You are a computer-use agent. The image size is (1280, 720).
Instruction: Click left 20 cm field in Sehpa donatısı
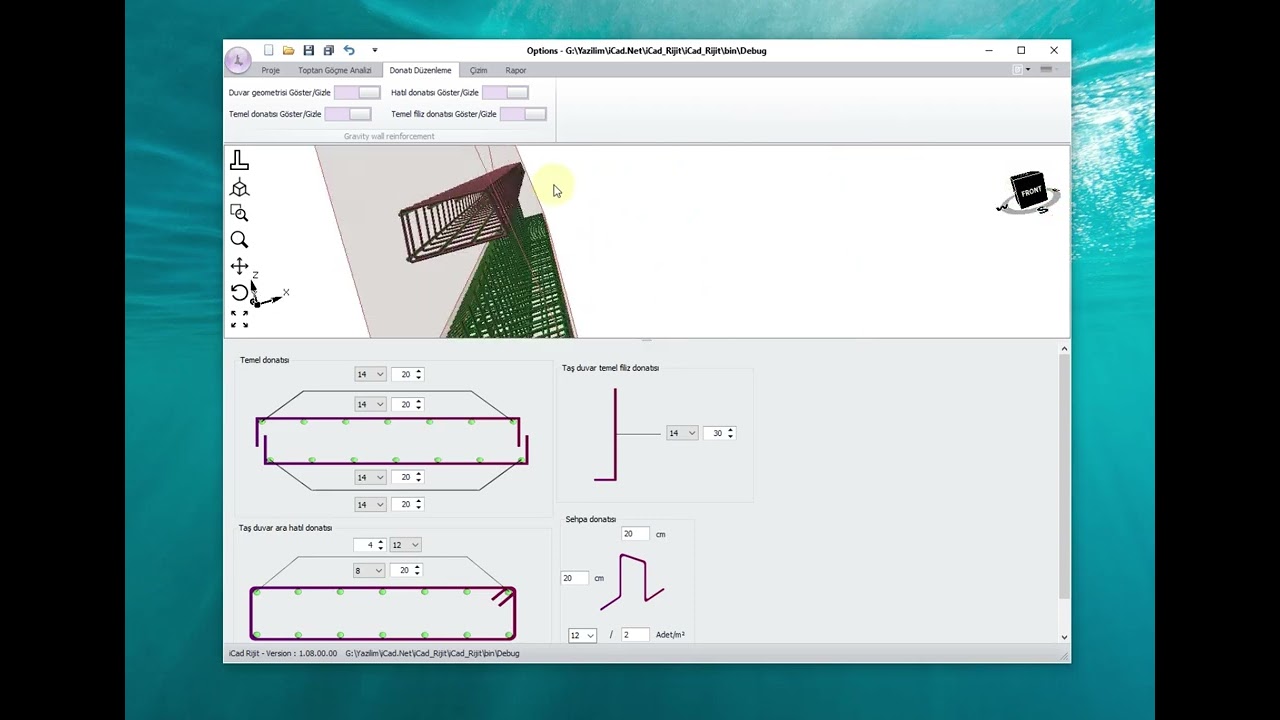click(x=575, y=578)
